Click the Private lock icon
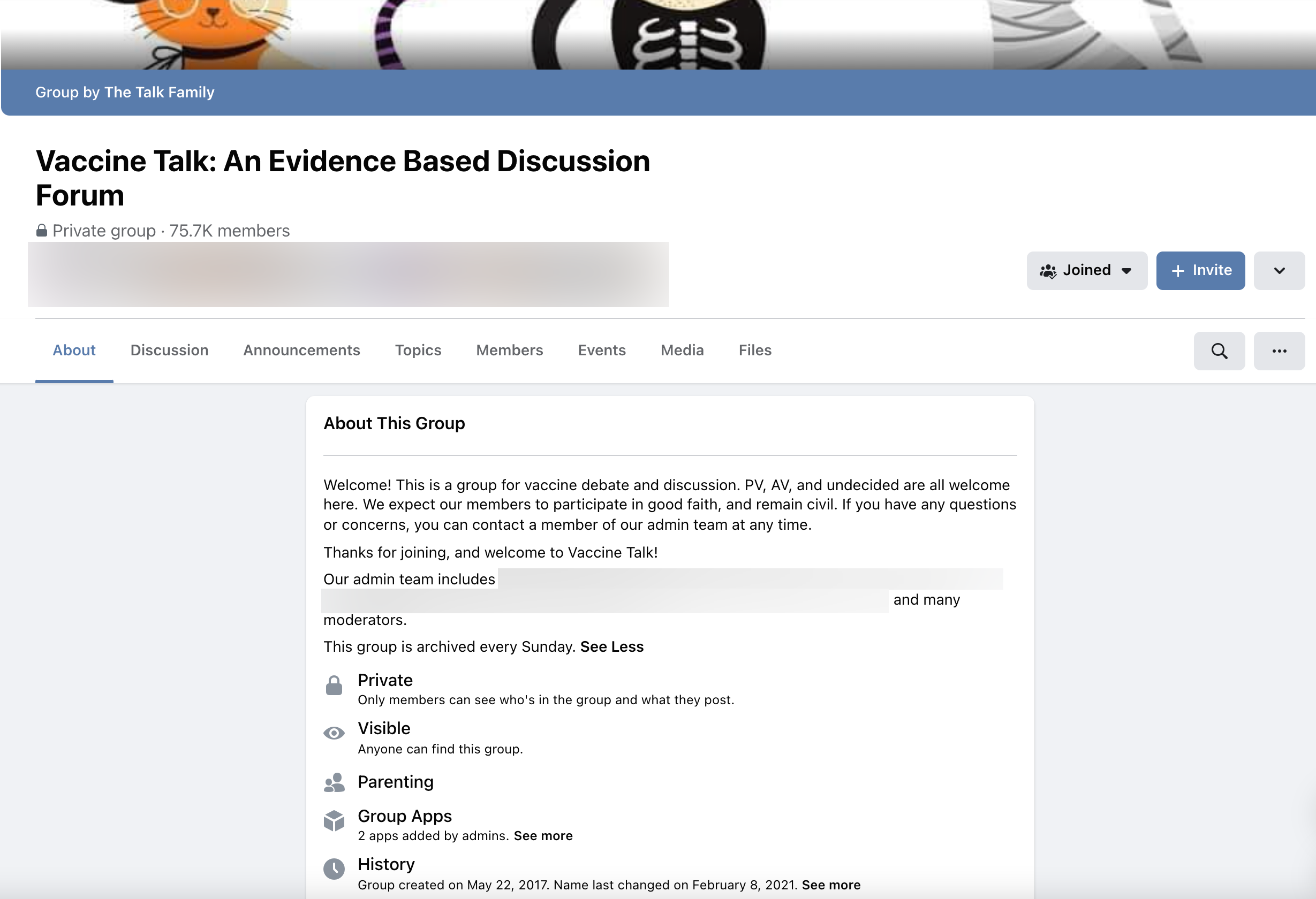Screen dimensions: 1316x899 pos(334,685)
